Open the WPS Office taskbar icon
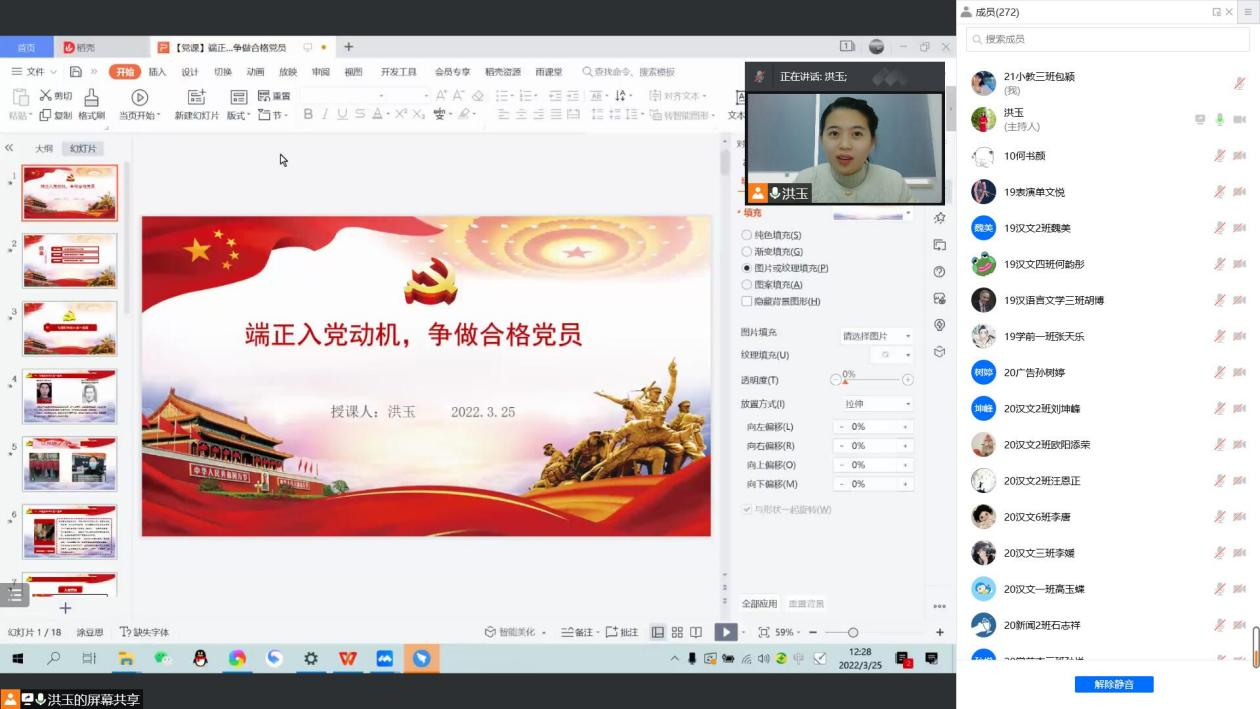Viewport: 1260px width, 709px height. coord(348,658)
